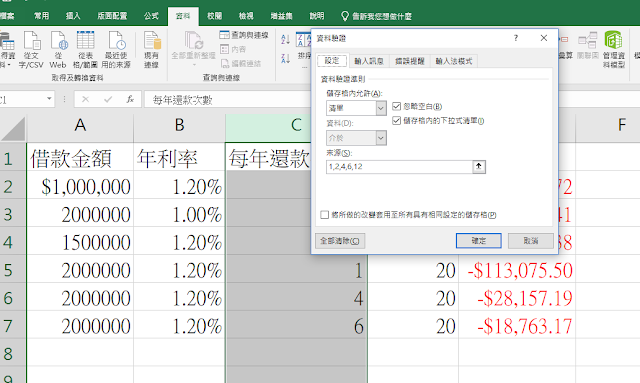Close the 資料驗證 dialog with X

544,38
